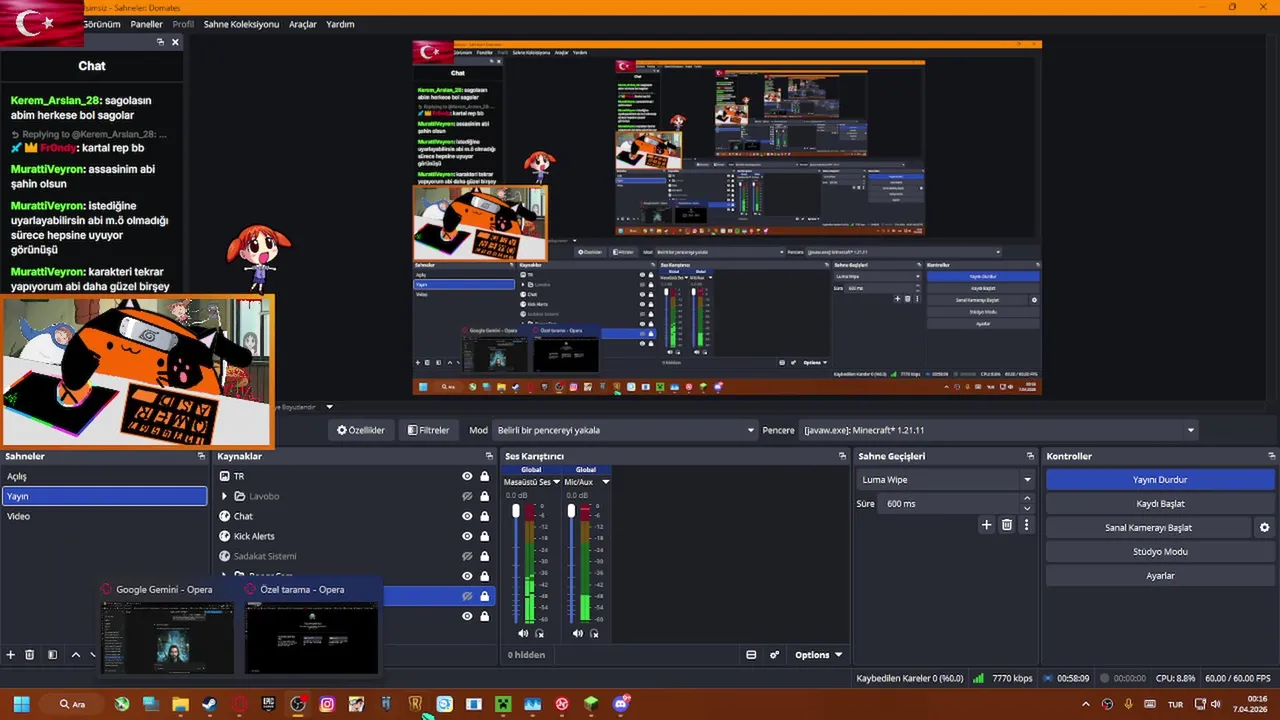Mute the Masaüstü Ses speaker icon

(x=522, y=633)
